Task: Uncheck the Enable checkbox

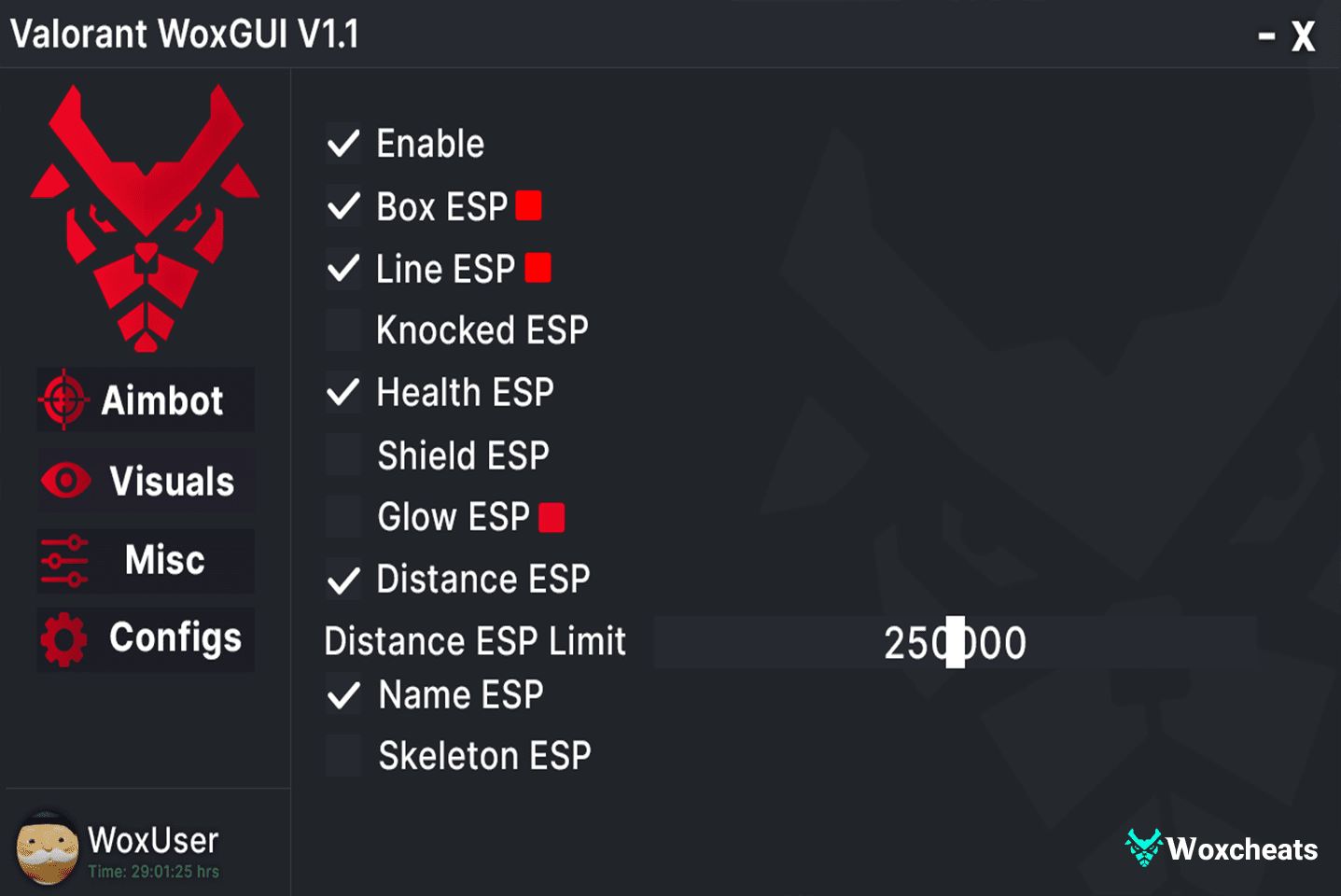Action: tap(343, 144)
